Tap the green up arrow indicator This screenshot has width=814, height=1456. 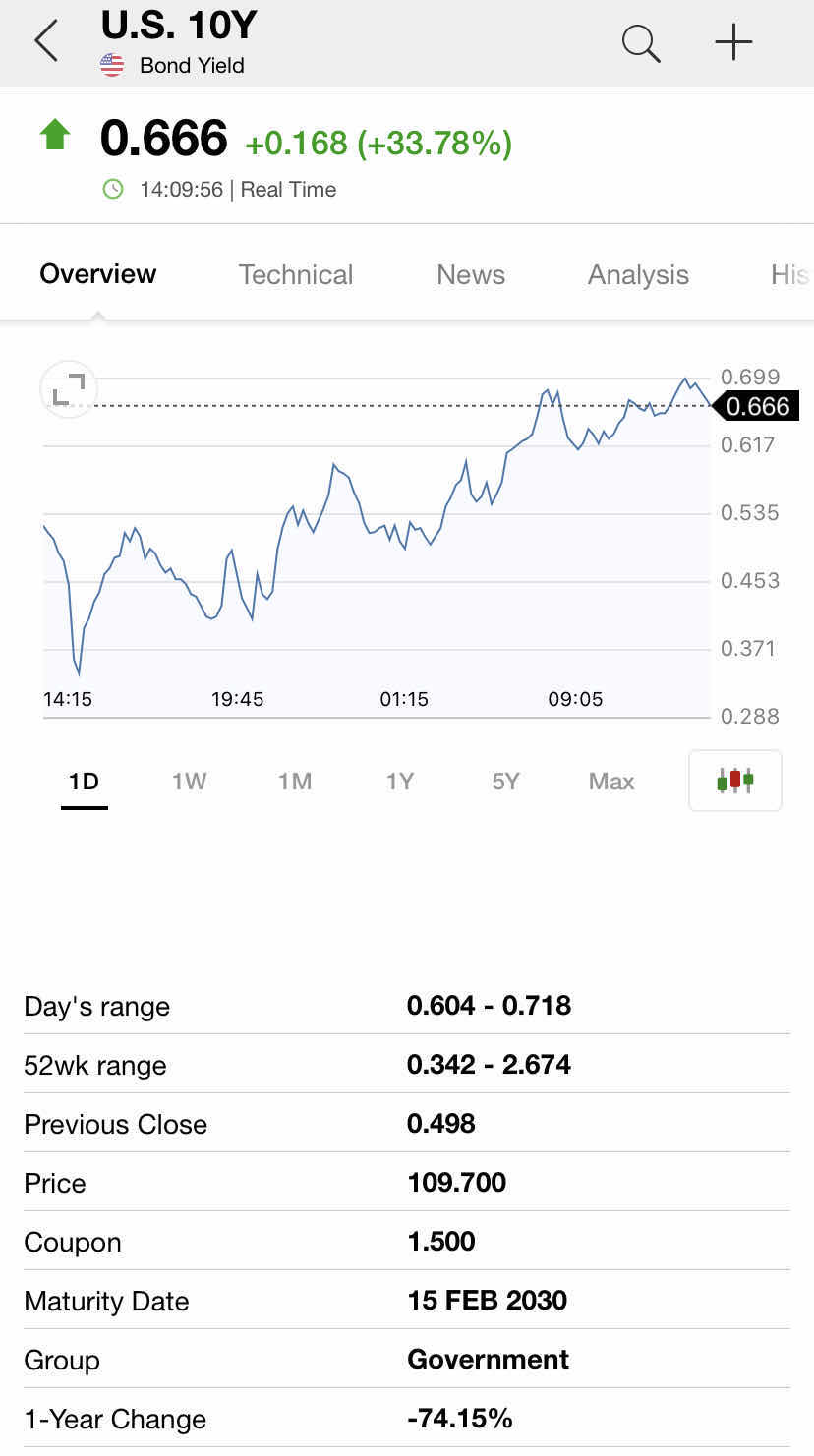point(55,136)
